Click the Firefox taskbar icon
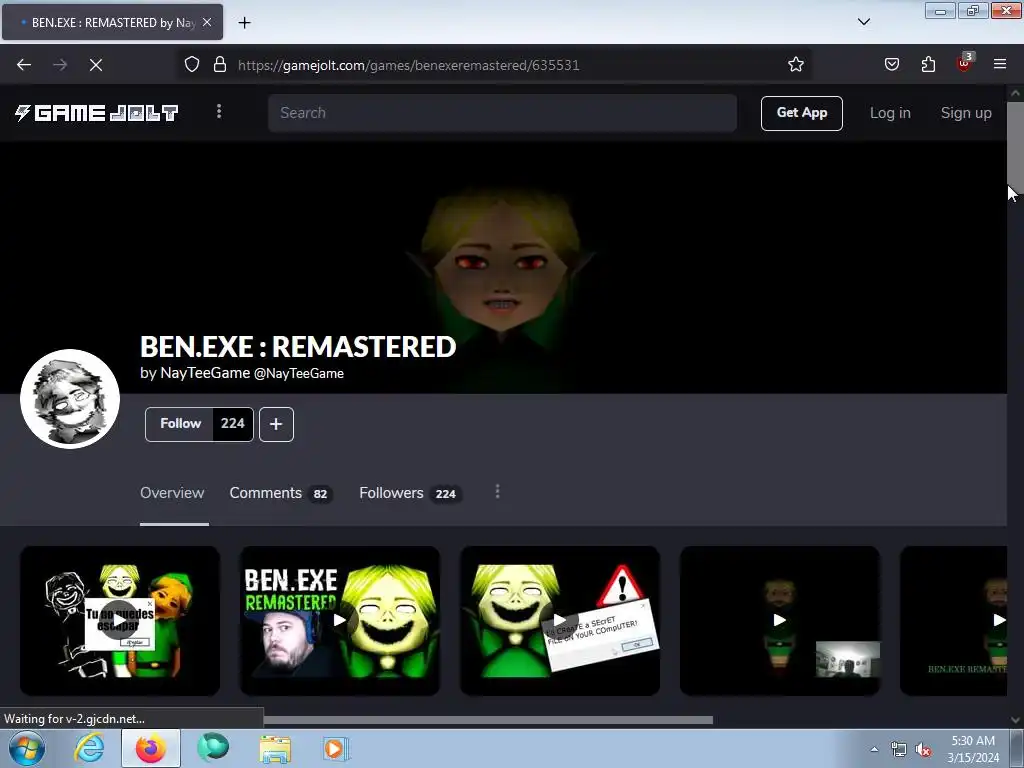This screenshot has height=768, width=1024. pos(151,748)
